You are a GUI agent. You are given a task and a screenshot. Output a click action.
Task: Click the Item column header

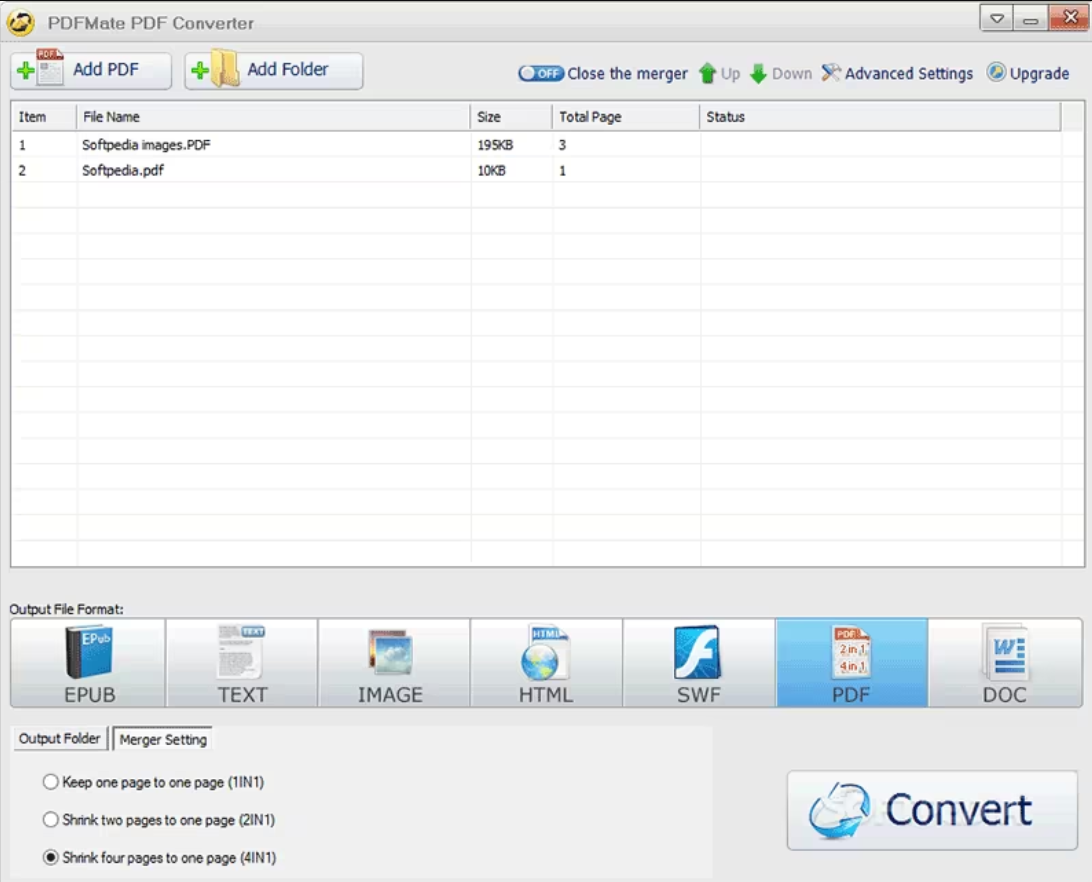[x=44, y=117]
